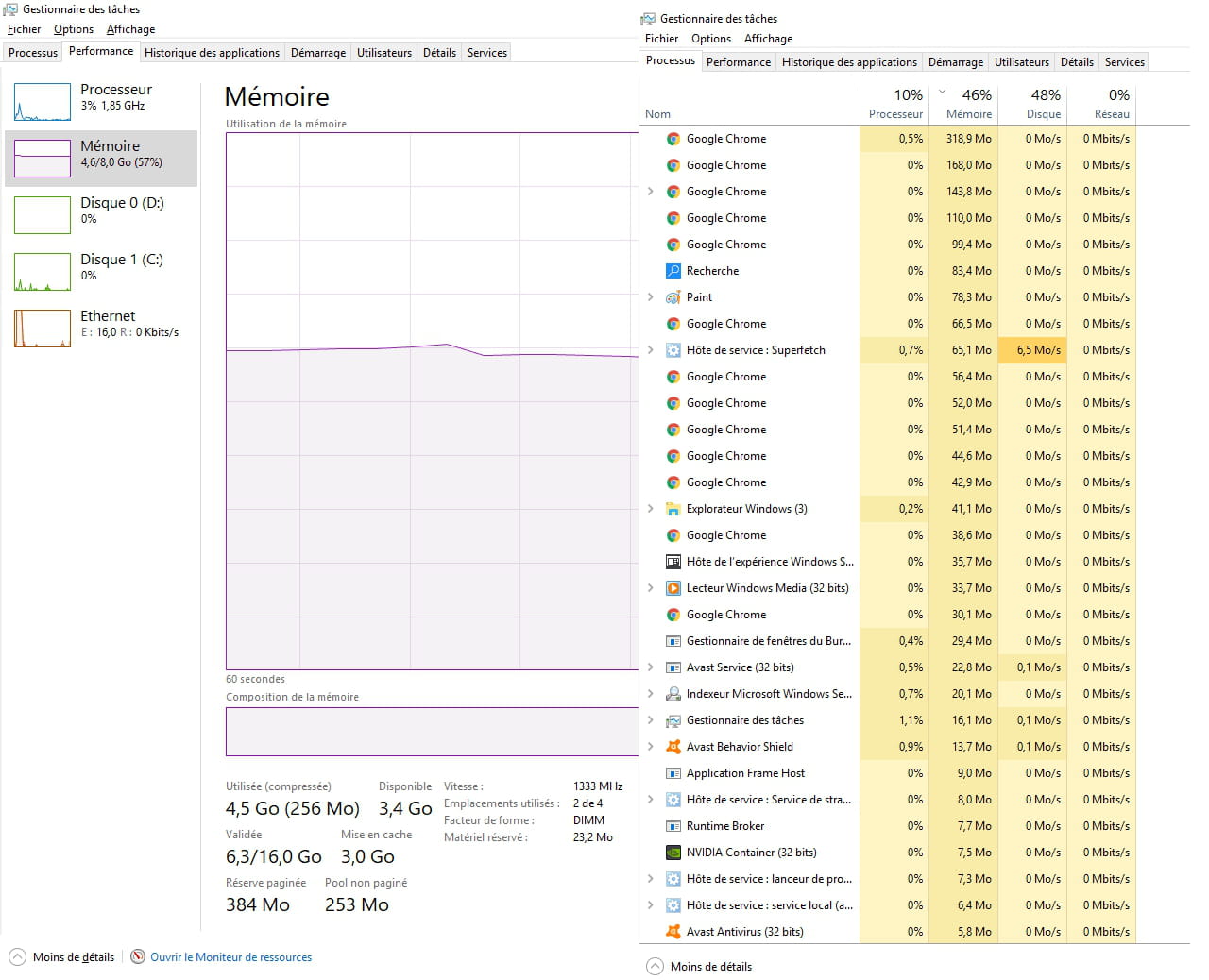The height and width of the screenshot is (980, 1209).
Task: Click the Moins de détails arrow in left window
Action: [17, 956]
